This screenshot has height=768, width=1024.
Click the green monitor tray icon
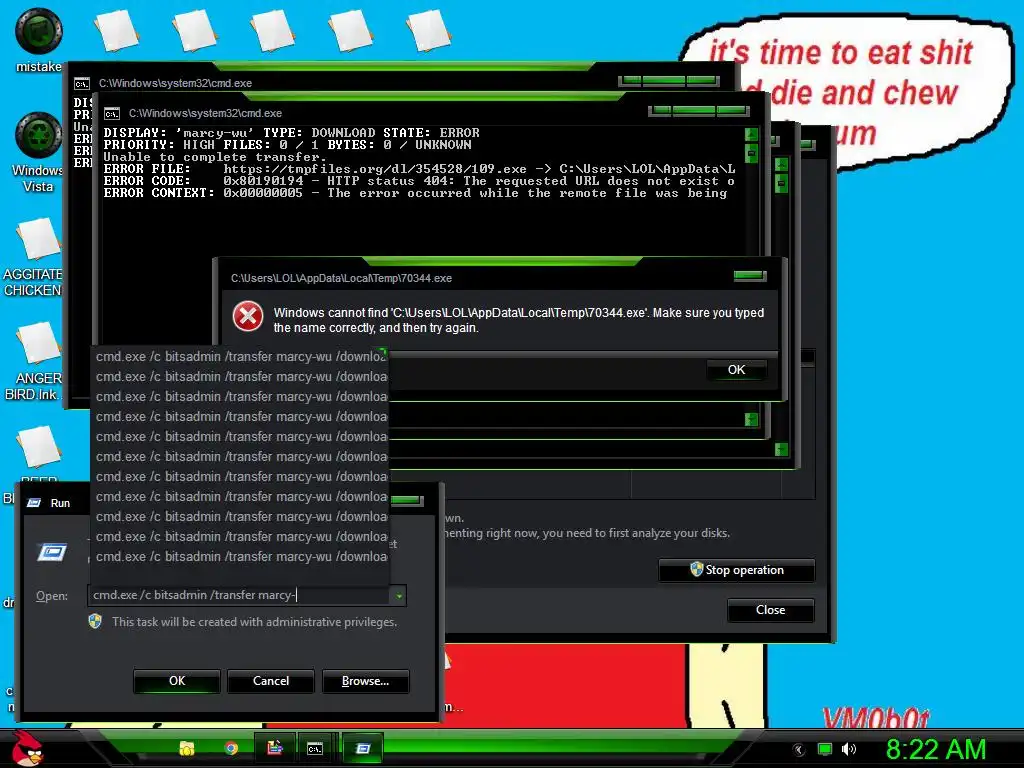coord(825,750)
